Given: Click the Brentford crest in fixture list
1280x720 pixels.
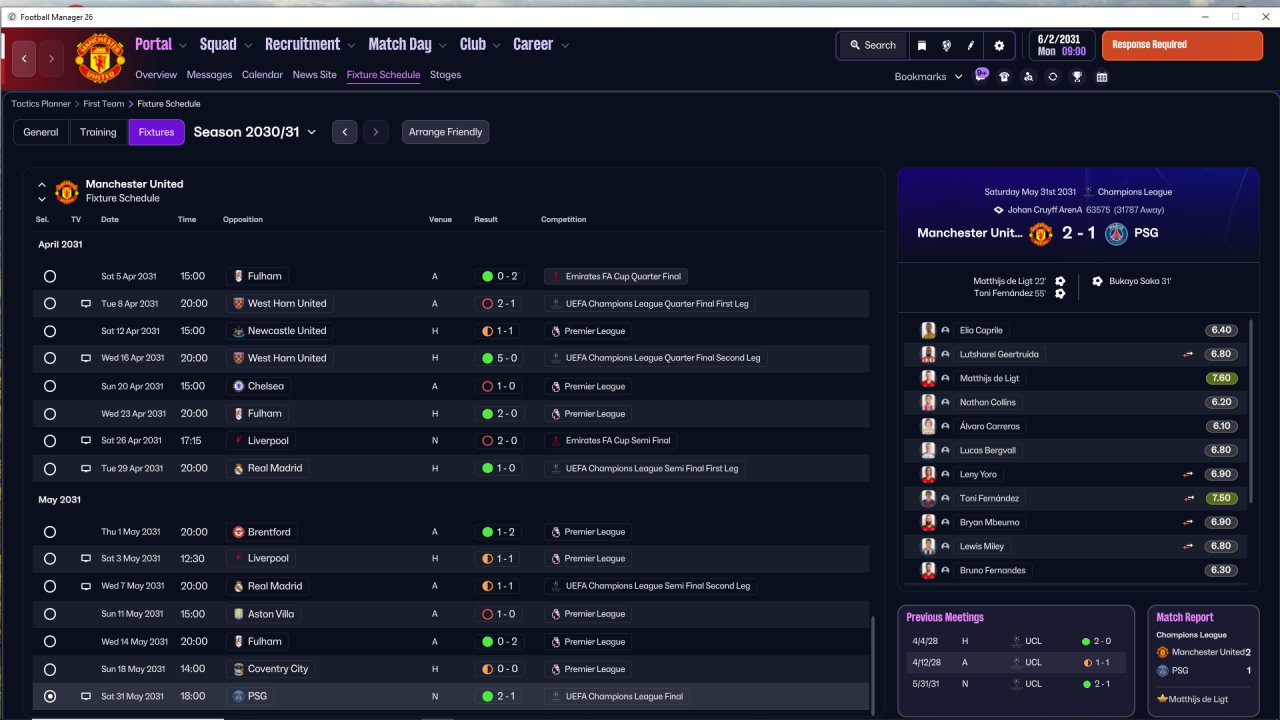Looking at the screenshot, I should pos(238,532).
